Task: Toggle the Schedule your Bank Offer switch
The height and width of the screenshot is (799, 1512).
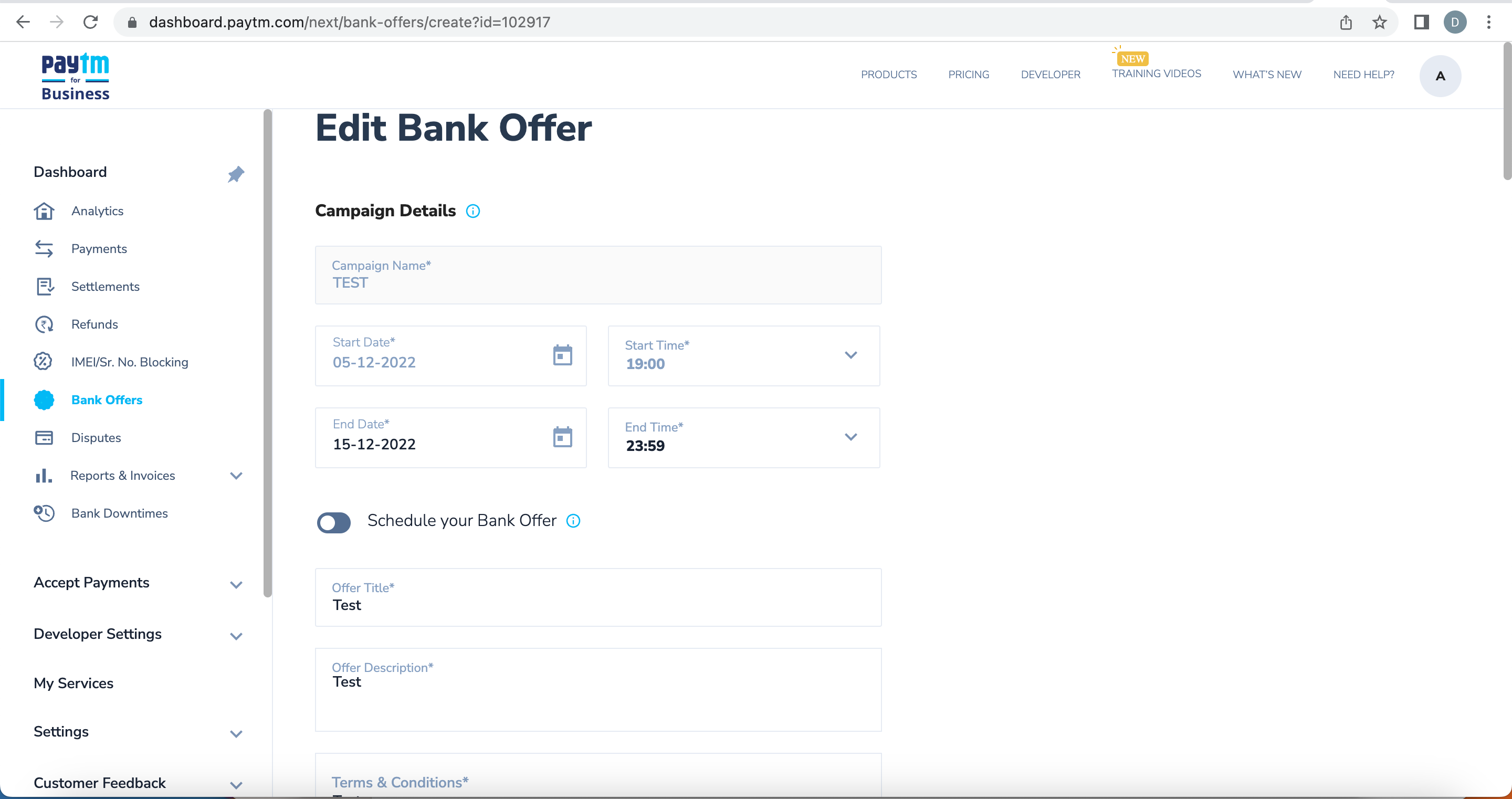Action: click(x=333, y=522)
